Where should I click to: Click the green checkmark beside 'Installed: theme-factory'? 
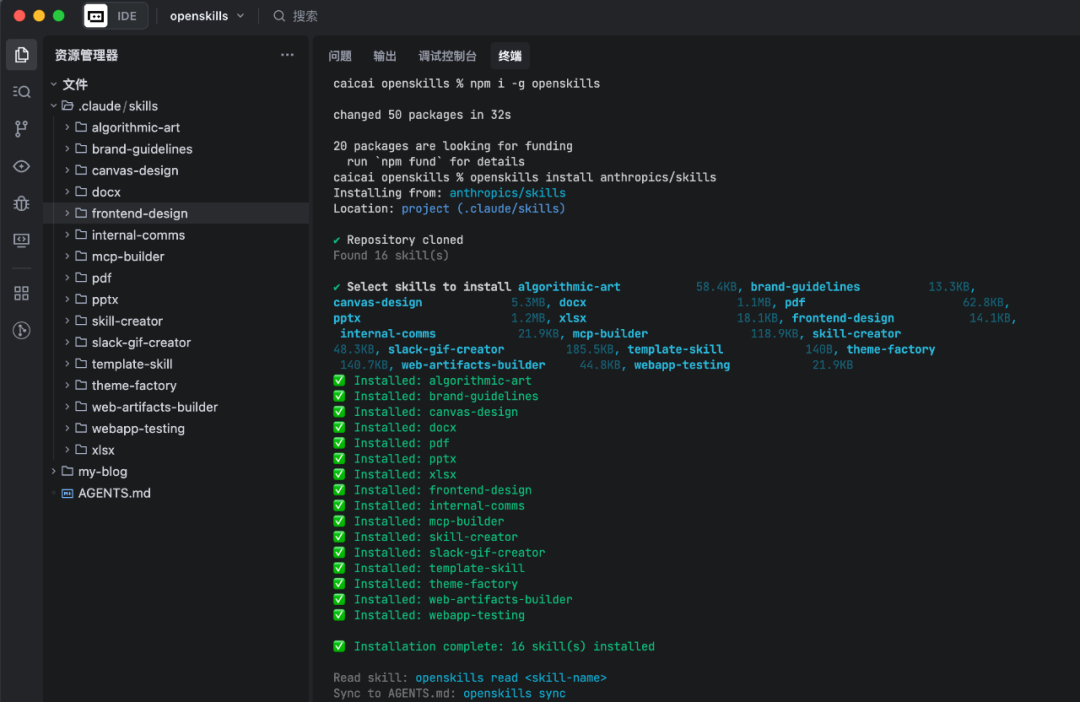[339, 584]
